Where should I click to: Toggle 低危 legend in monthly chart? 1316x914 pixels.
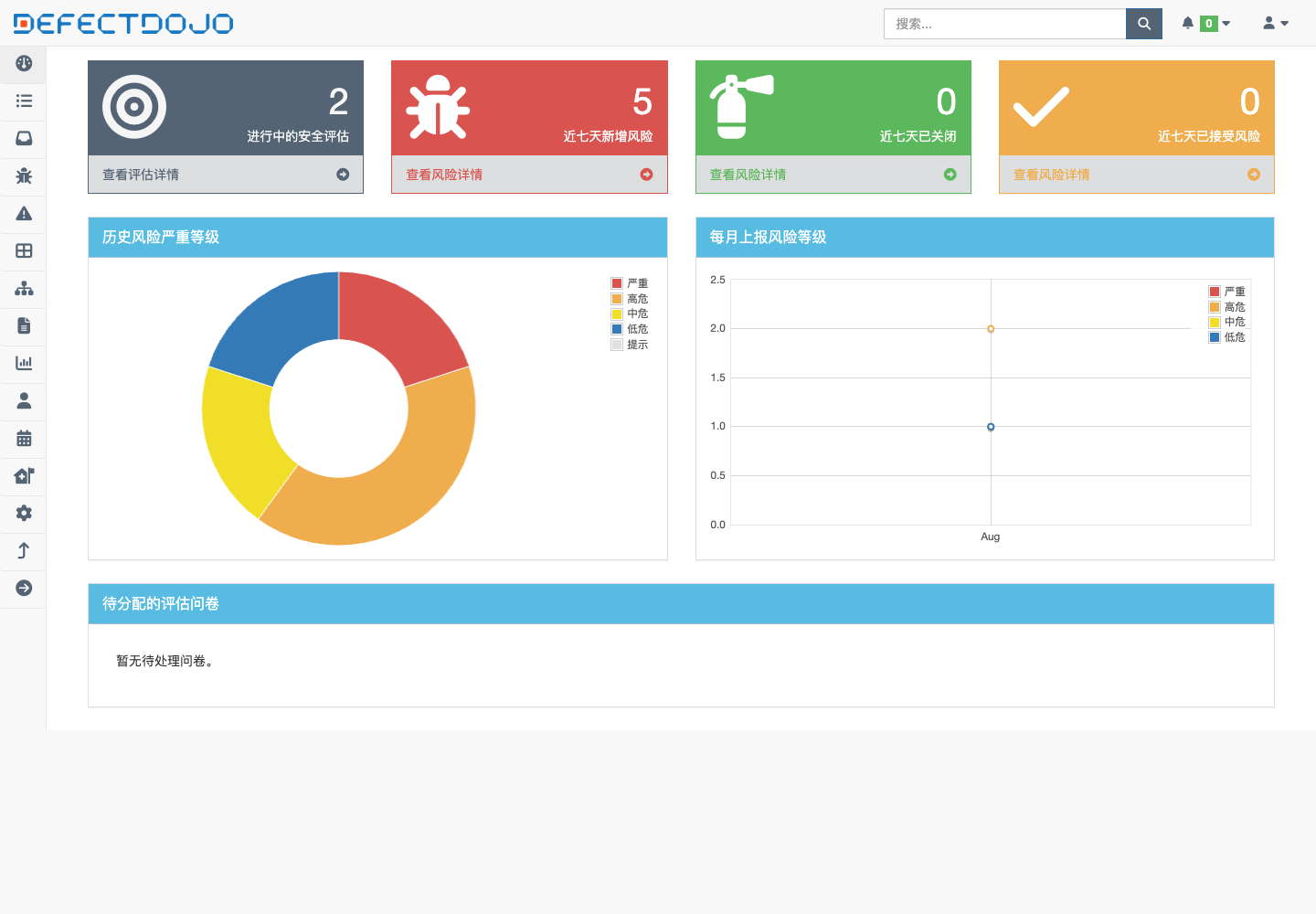point(1227,337)
